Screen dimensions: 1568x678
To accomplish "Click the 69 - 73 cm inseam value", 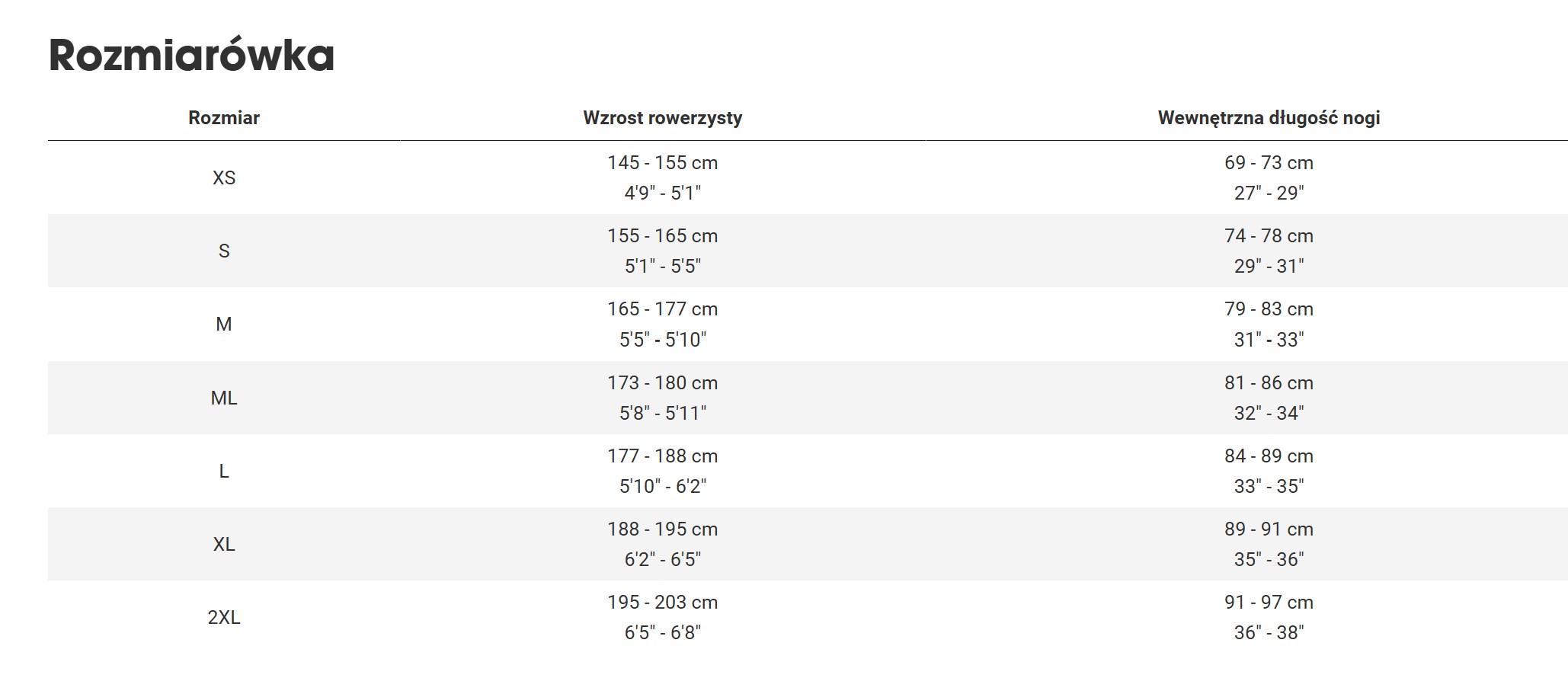I will (x=1269, y=163).
